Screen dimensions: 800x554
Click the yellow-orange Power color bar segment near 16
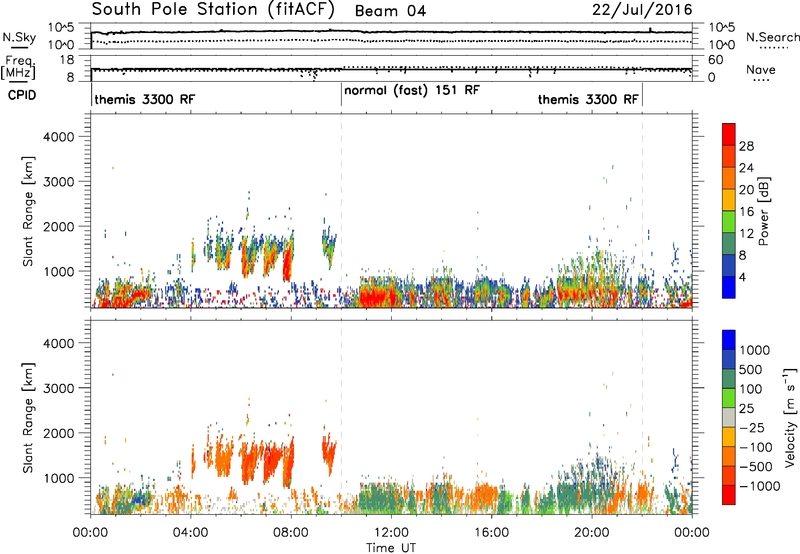729,200
